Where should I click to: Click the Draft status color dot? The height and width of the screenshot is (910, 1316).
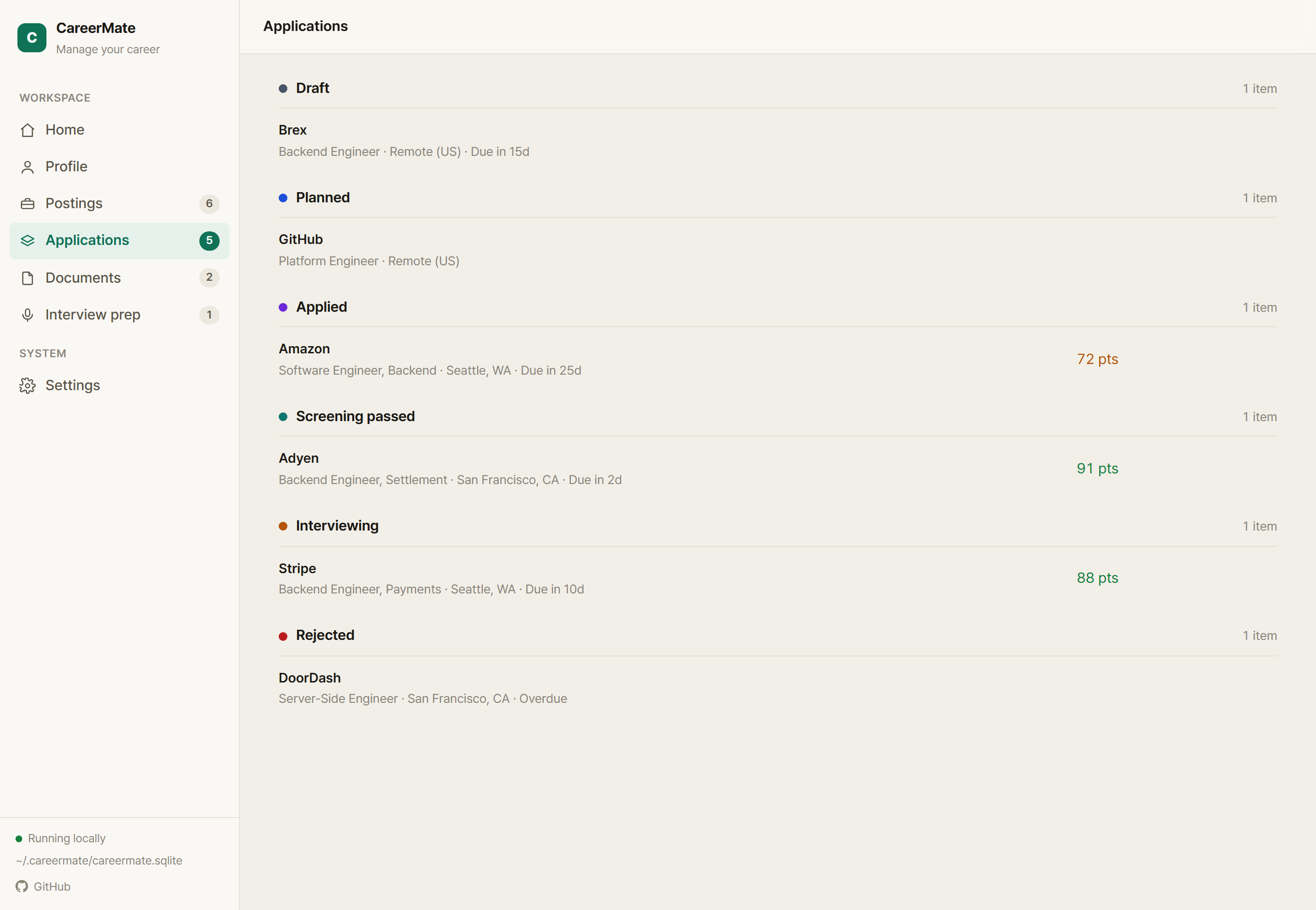[x=283, y=89]
